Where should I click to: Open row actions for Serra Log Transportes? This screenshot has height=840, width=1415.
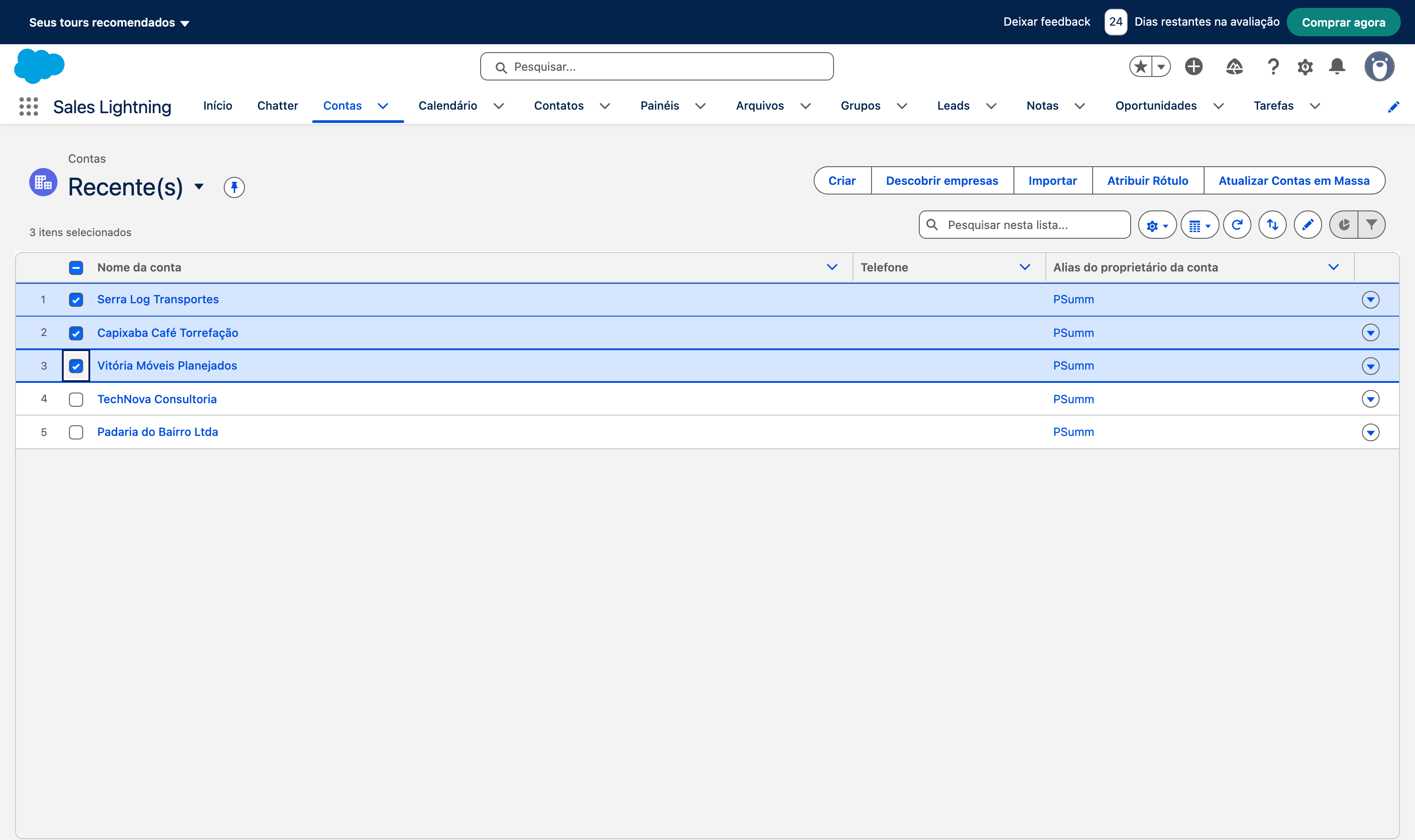1370,299
